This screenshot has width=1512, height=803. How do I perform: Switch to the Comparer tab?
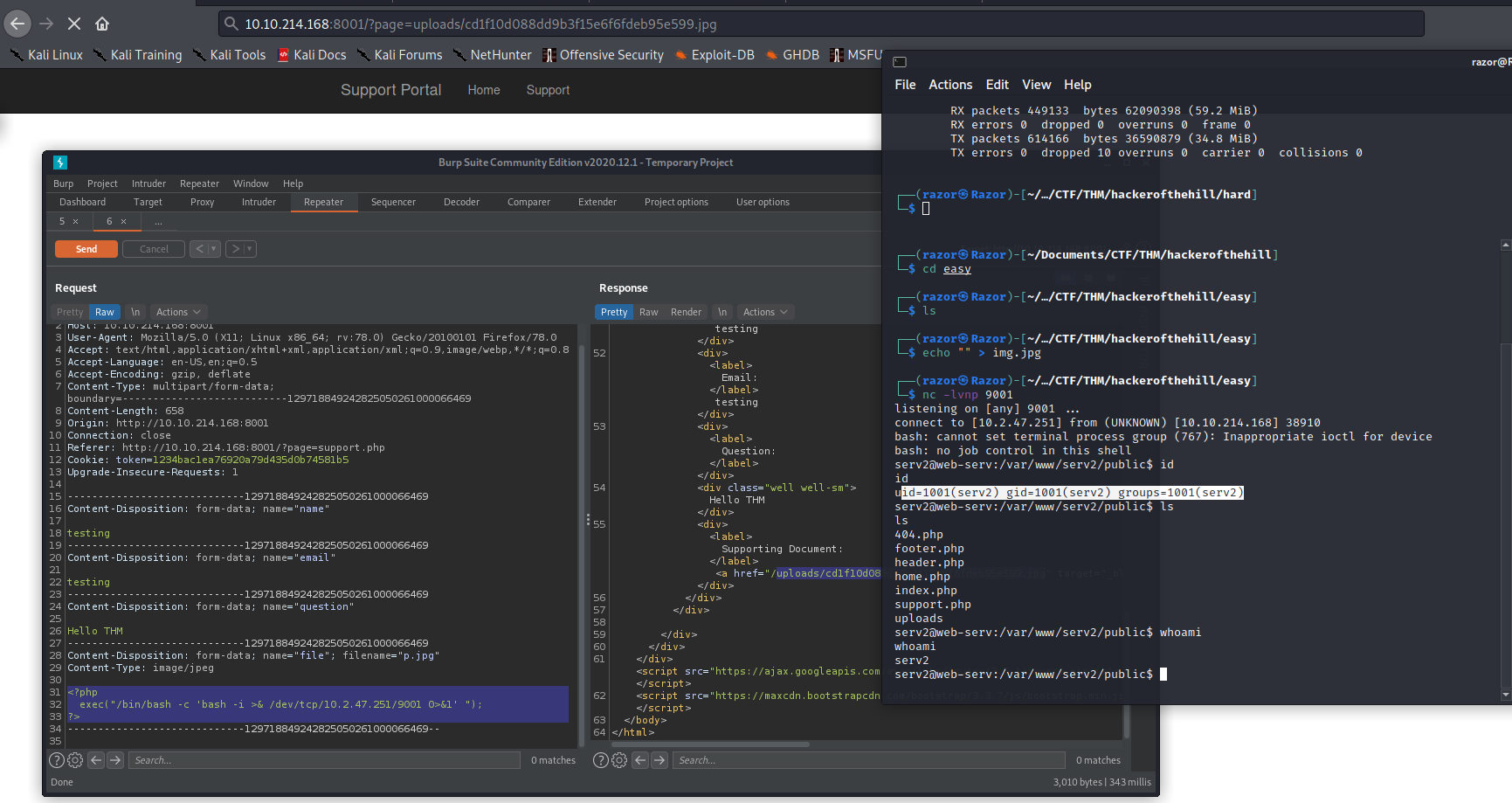pyautogui.click(x=528, y=202)
